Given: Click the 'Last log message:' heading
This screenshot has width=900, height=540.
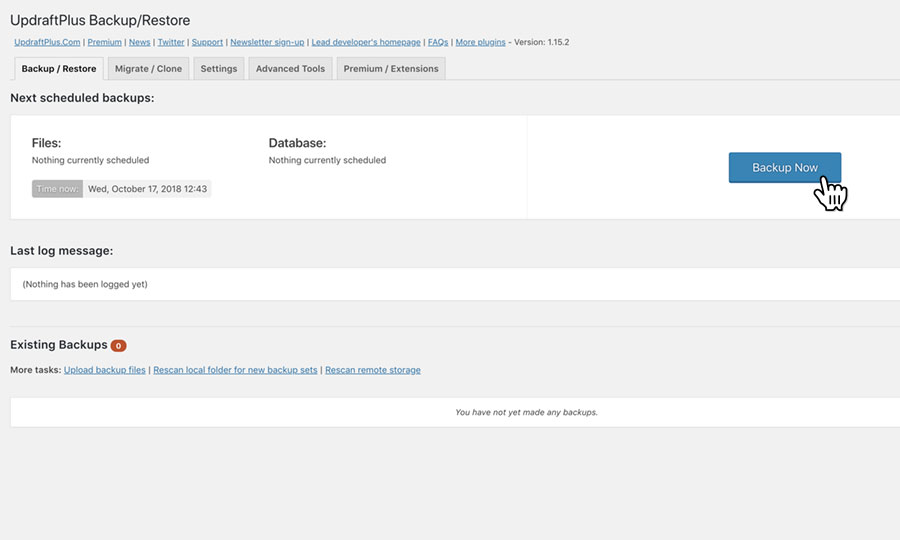Looking at the screenshot, I should tap(61, 251).
